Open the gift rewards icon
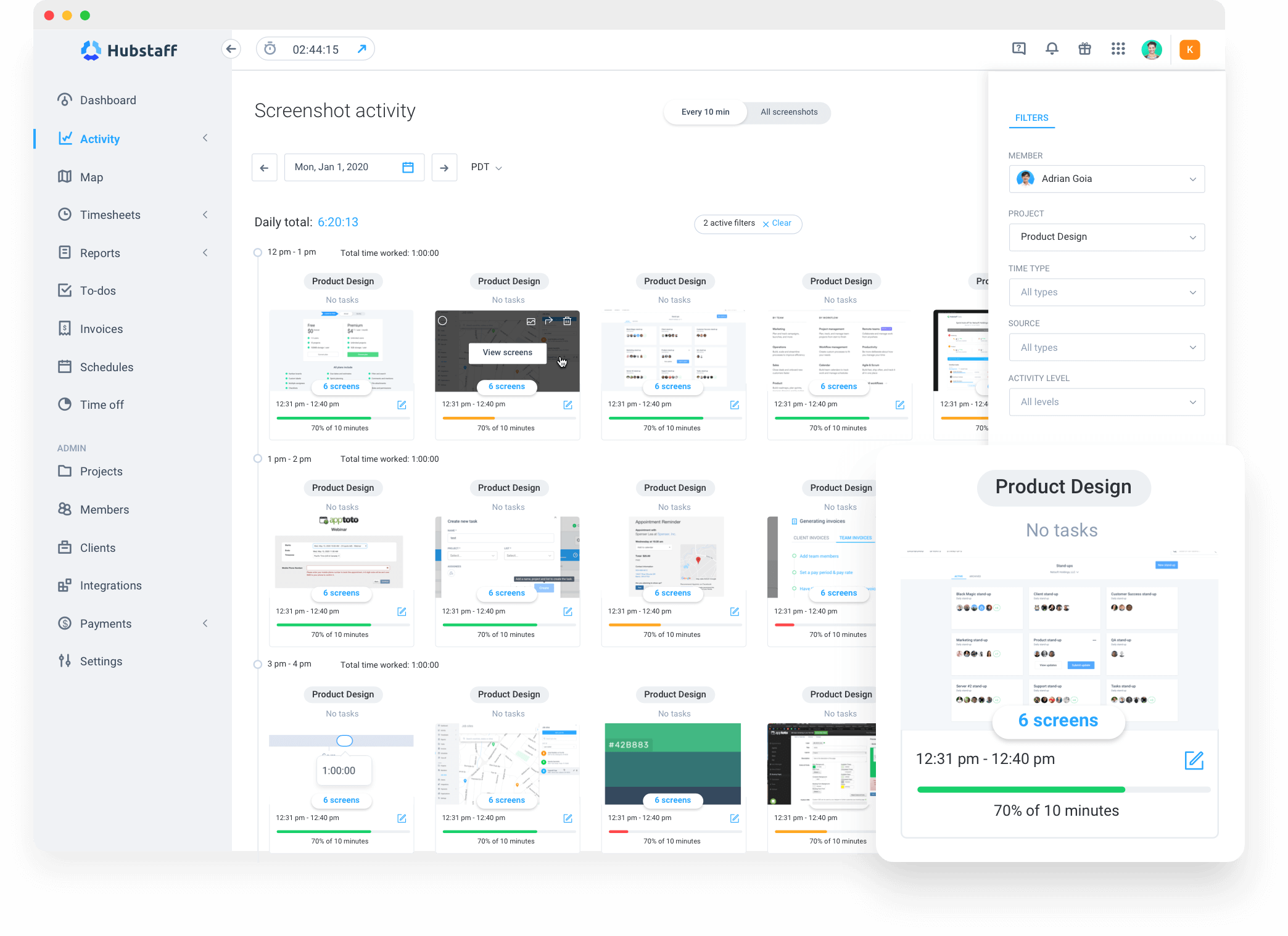 click(1084, 49)
